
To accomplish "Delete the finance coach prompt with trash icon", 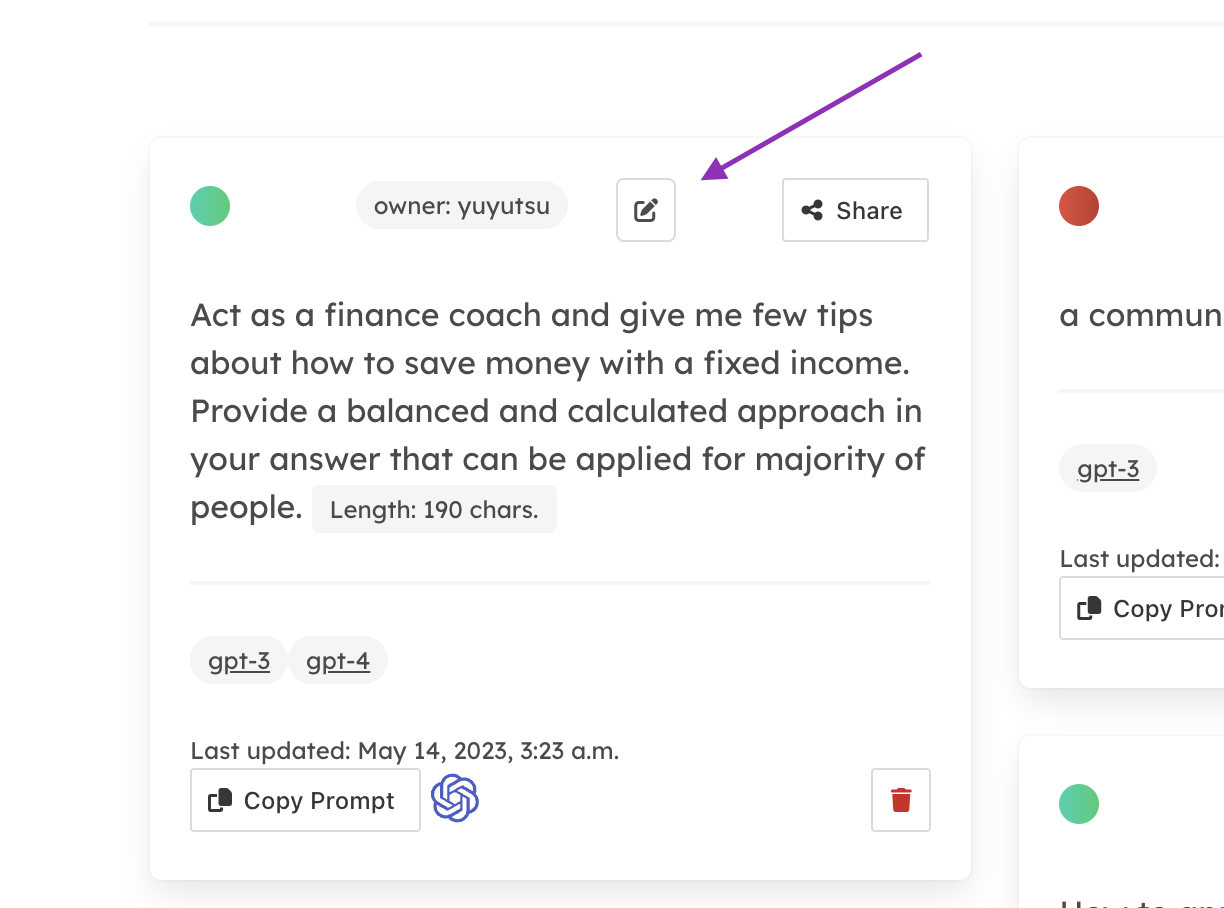I will pyautogui.click(x=901, y=800).
